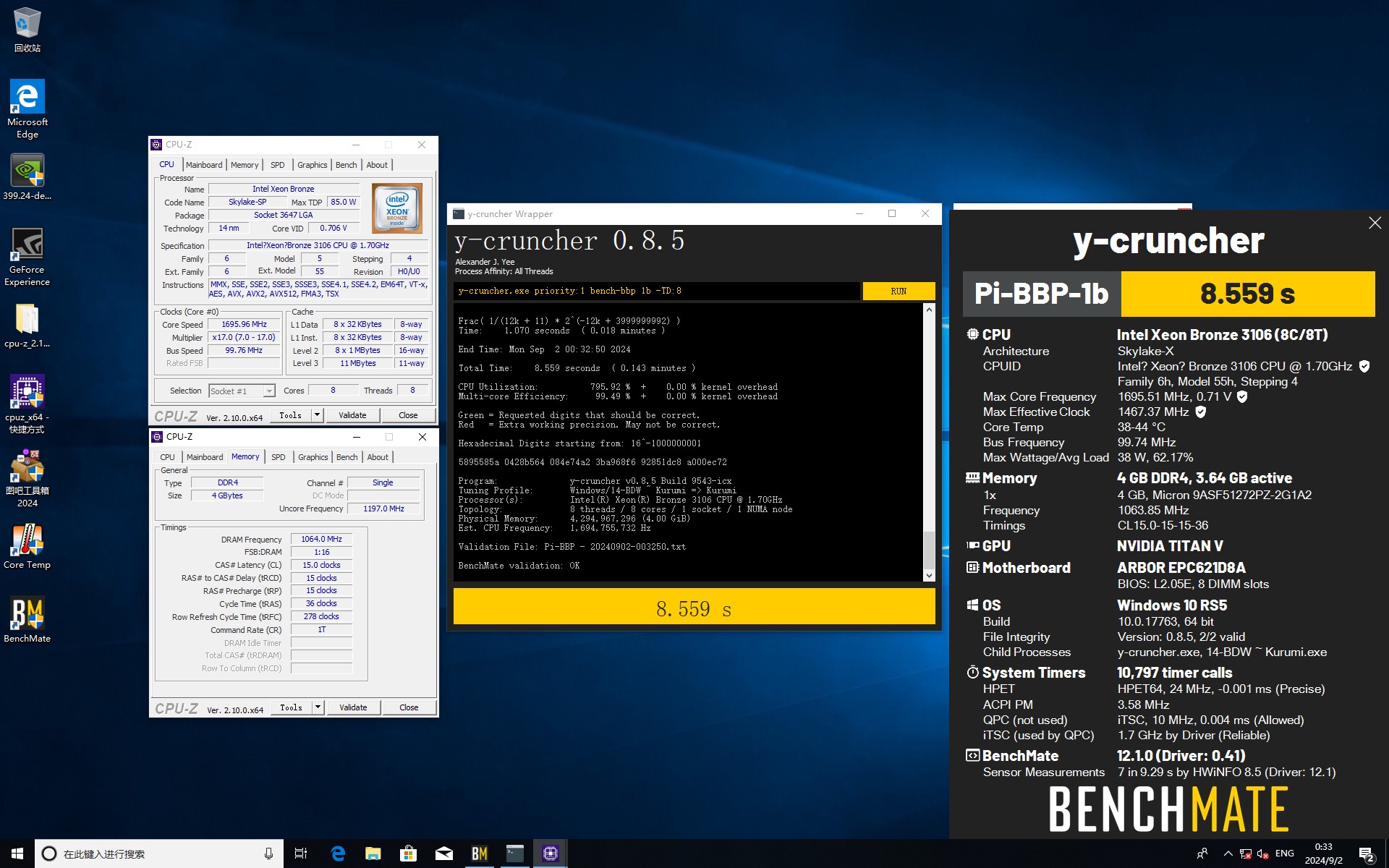The width and height of the screenshot is (1389, 868).
Task: Click the NVIDIA TITAN V GPU entry
Action: [x=1169, y=546]
